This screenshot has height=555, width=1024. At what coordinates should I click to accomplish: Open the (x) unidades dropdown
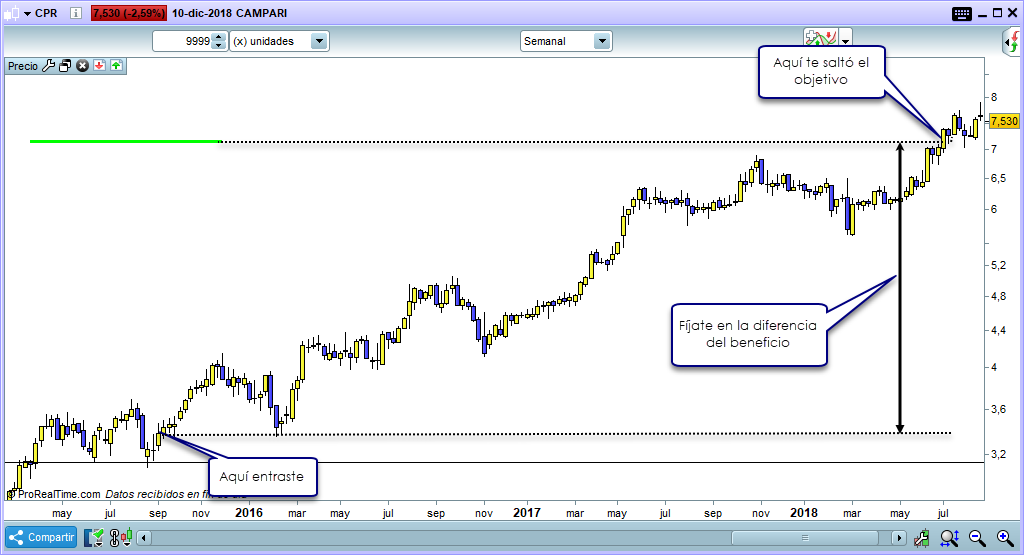click(x=278, y=41)
